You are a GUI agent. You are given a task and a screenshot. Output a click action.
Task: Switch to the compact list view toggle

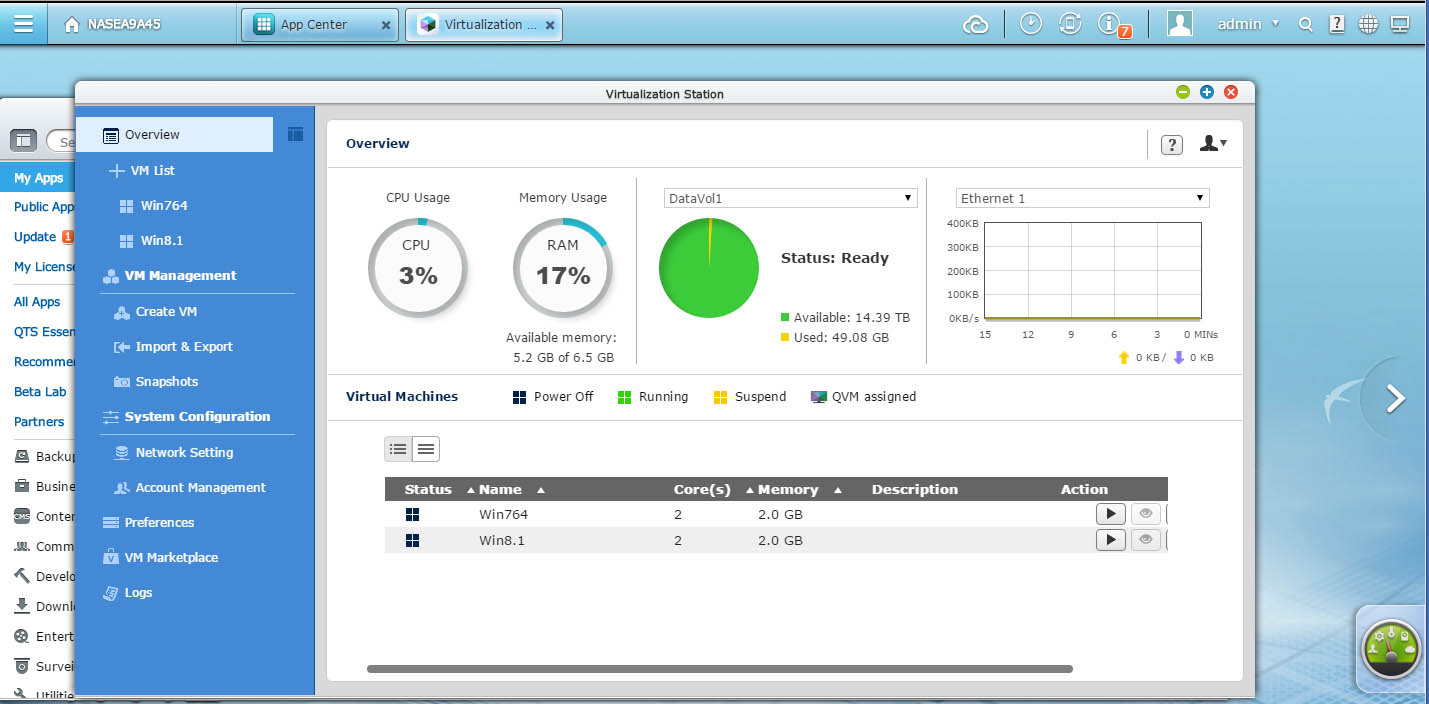(x=426, y=449)
